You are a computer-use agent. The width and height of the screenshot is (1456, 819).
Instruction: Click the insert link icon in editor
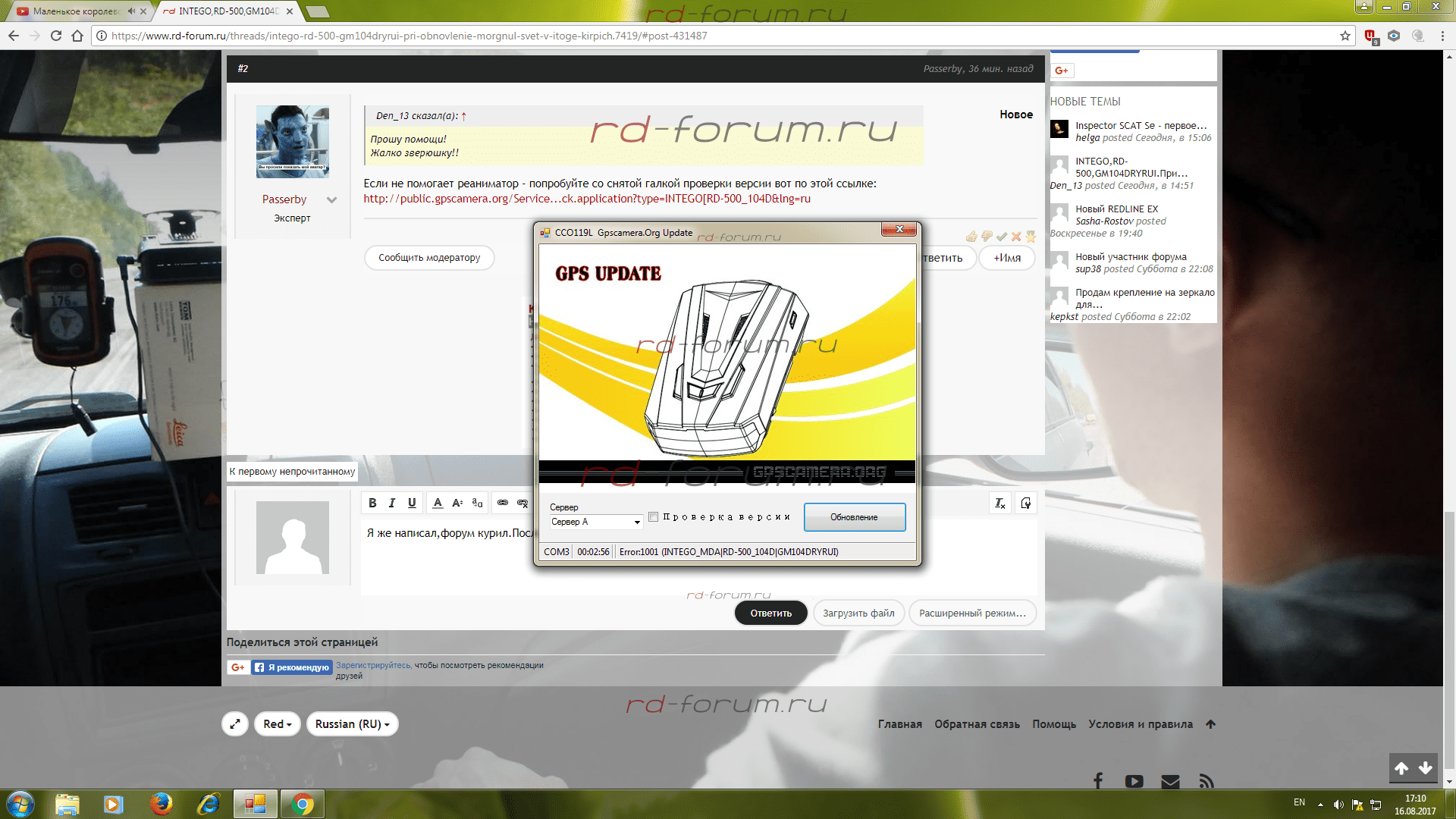point(502,503)
